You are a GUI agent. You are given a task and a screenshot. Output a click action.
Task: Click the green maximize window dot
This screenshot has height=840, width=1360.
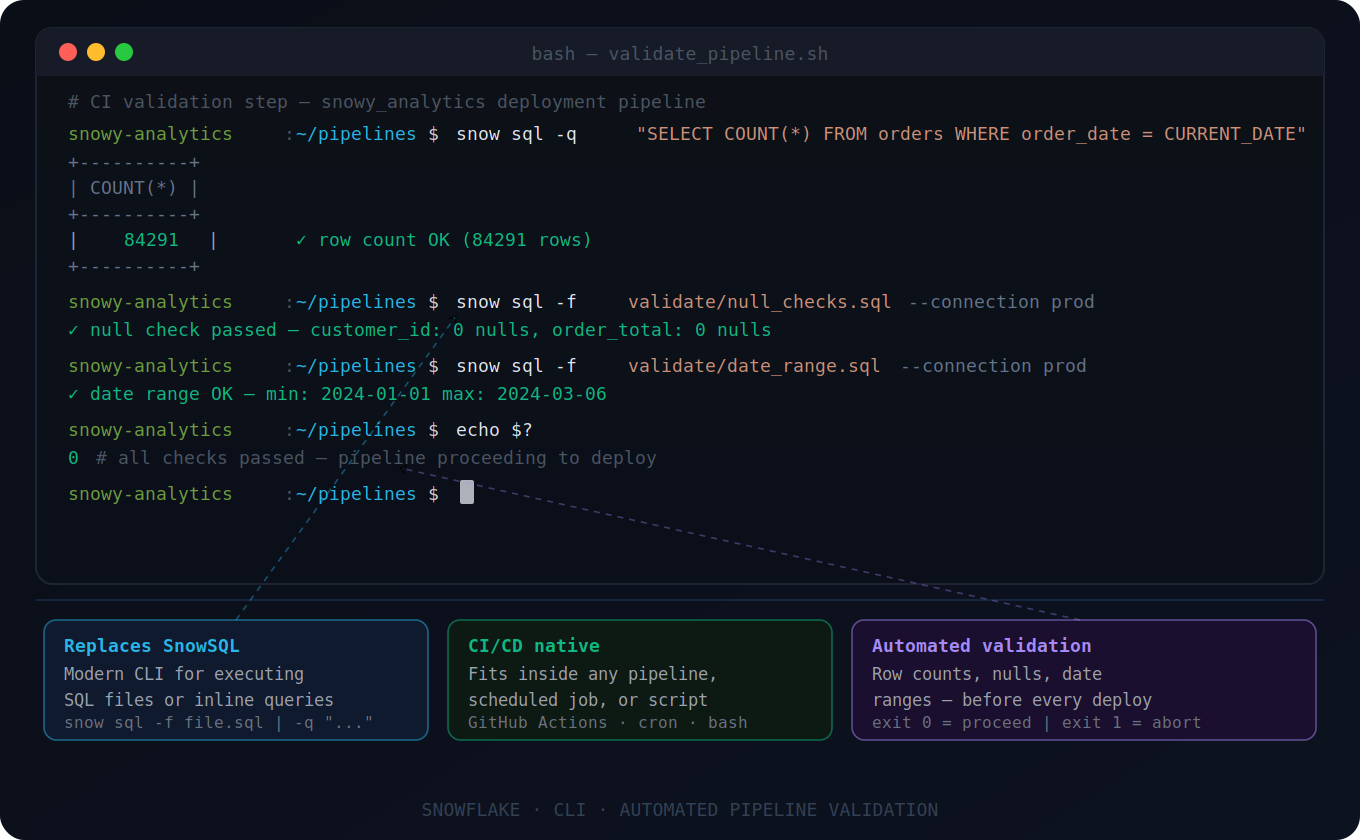(x=124, y=52)
